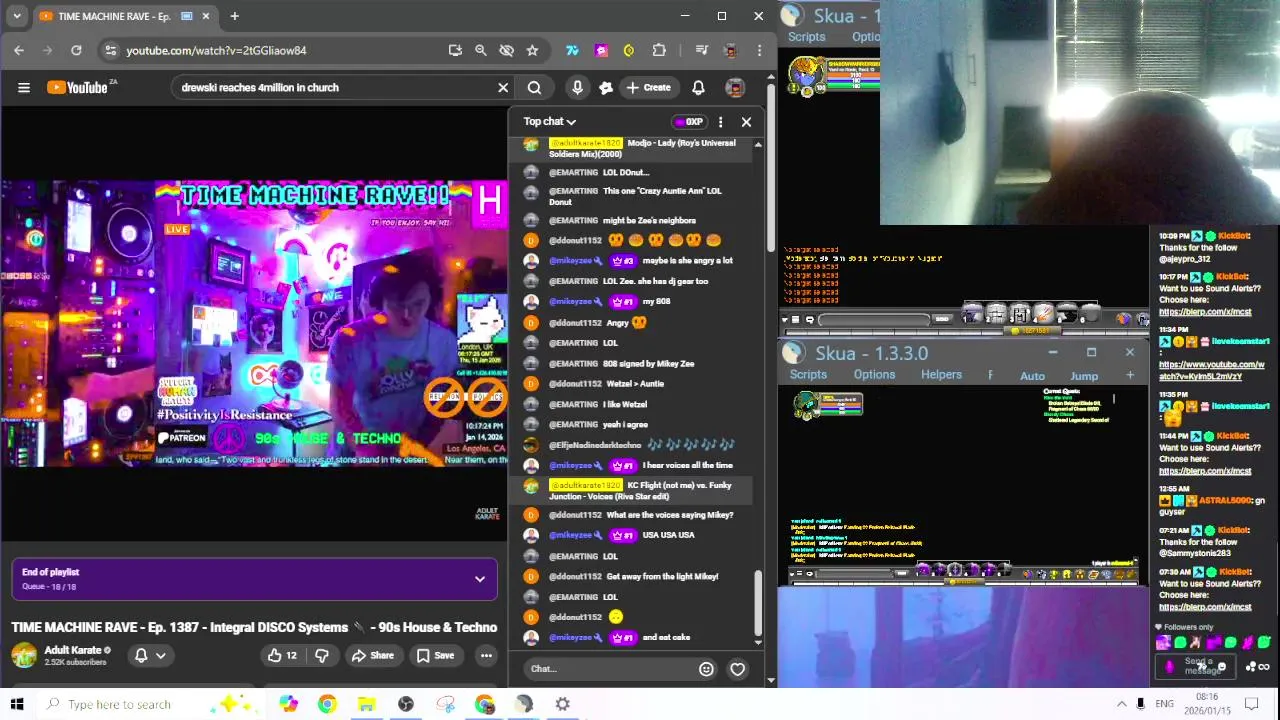Share the video

pyautogui.click(x=372, y=655)
